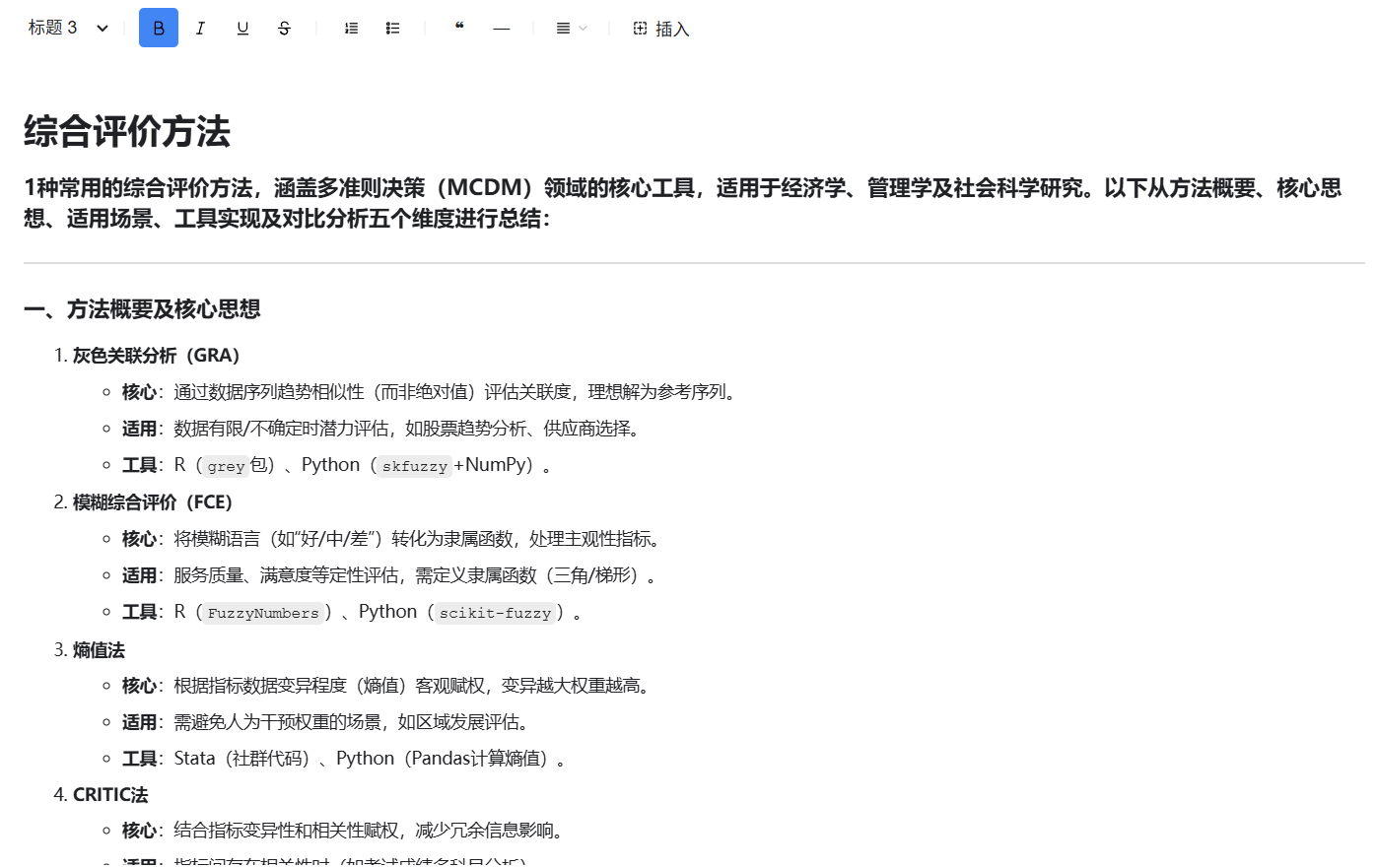
Task: Click the inline code 'scikit-fuzzy'
Action: tap(495, 613)
